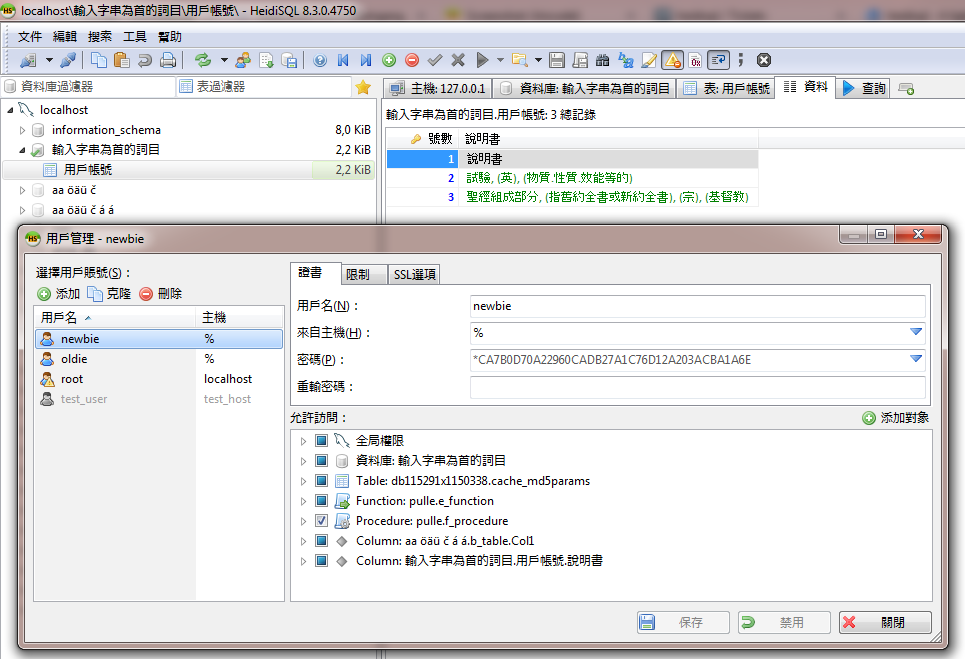Expand the information_schema tree node

tap(22, 130)
